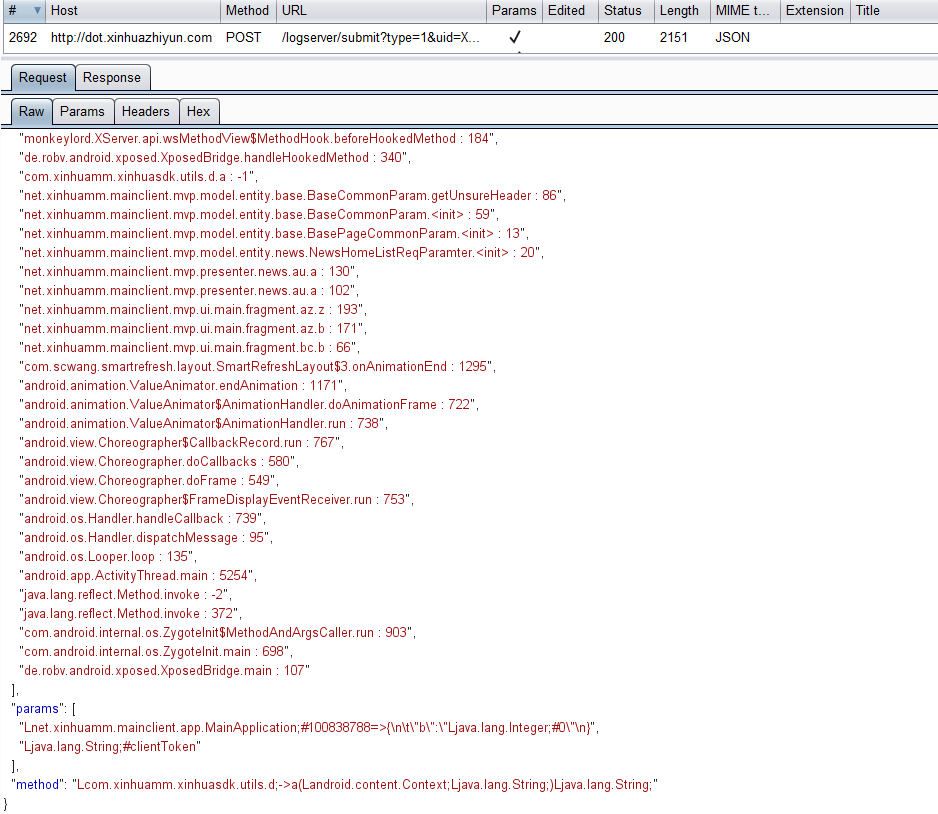The image size is (938, 814).
Task: Click length cell 2151
Action: click(x=674, y=38)
